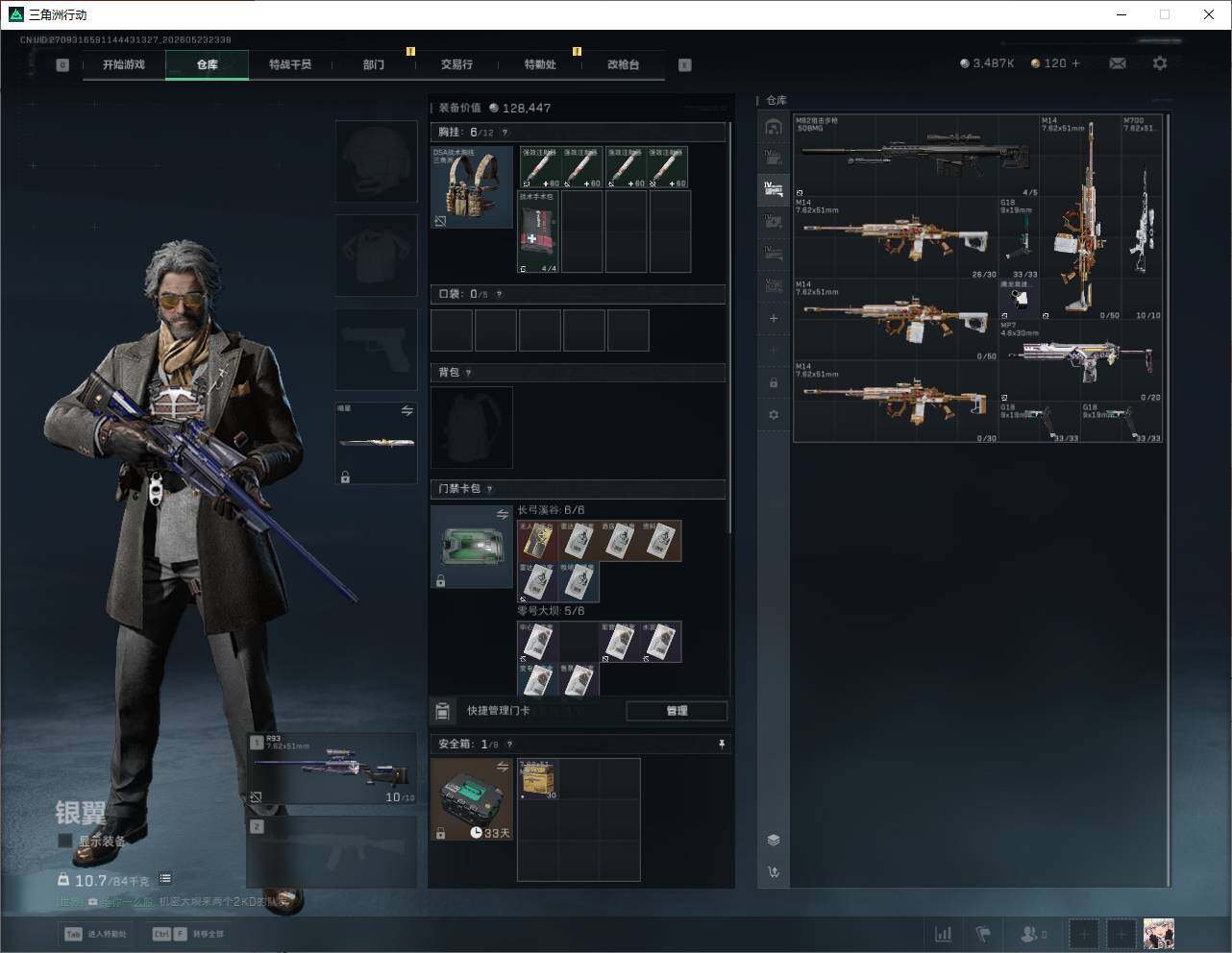The width and height of the screenshot is (1232, 953).
Task: Select the first IV stash container tab
Action: click(774, 158)
